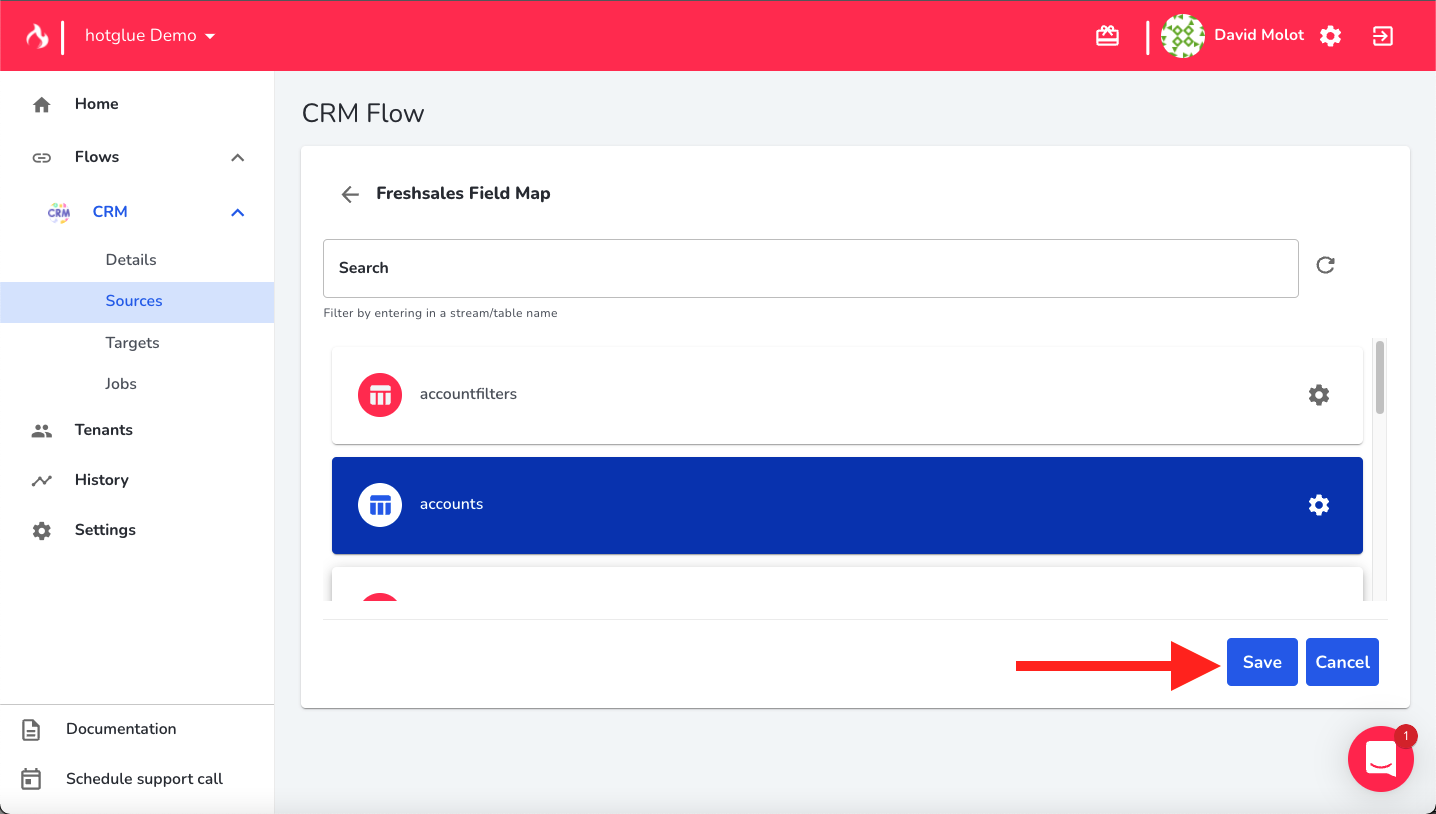Open the Details page
This screenshot has width=1436, height=814.
click(131, 260)
